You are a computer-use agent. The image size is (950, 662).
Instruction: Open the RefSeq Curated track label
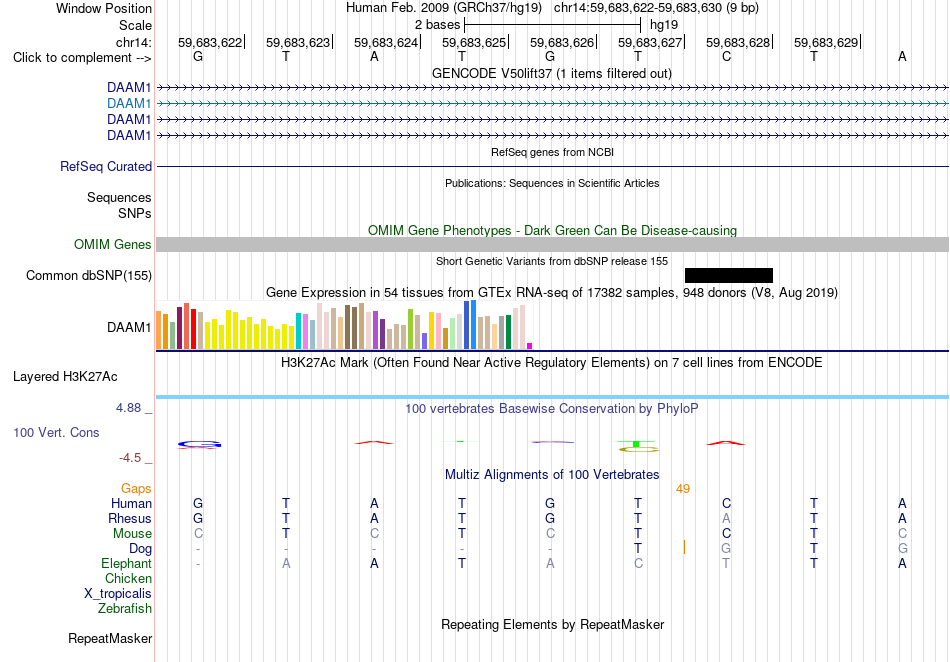[x=106, y=166]
